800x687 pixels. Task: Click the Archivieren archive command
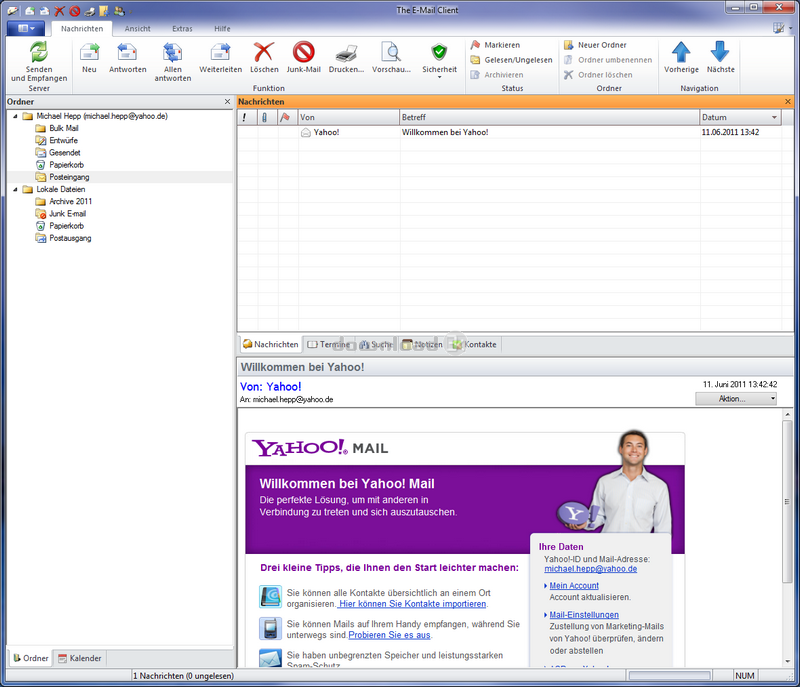(x=497, y=74)
